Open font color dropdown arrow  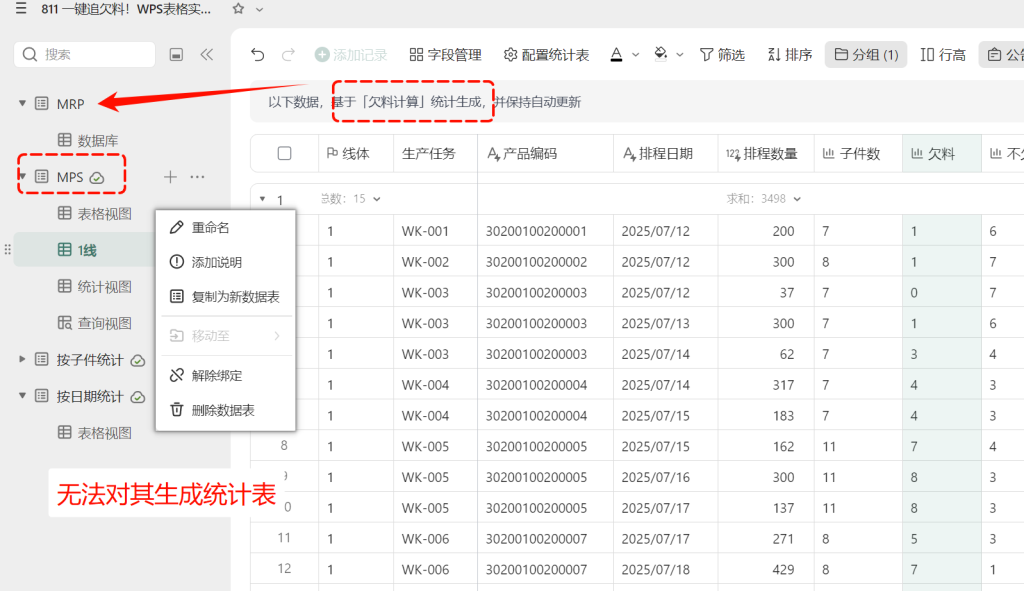click(x=635, y=55)
